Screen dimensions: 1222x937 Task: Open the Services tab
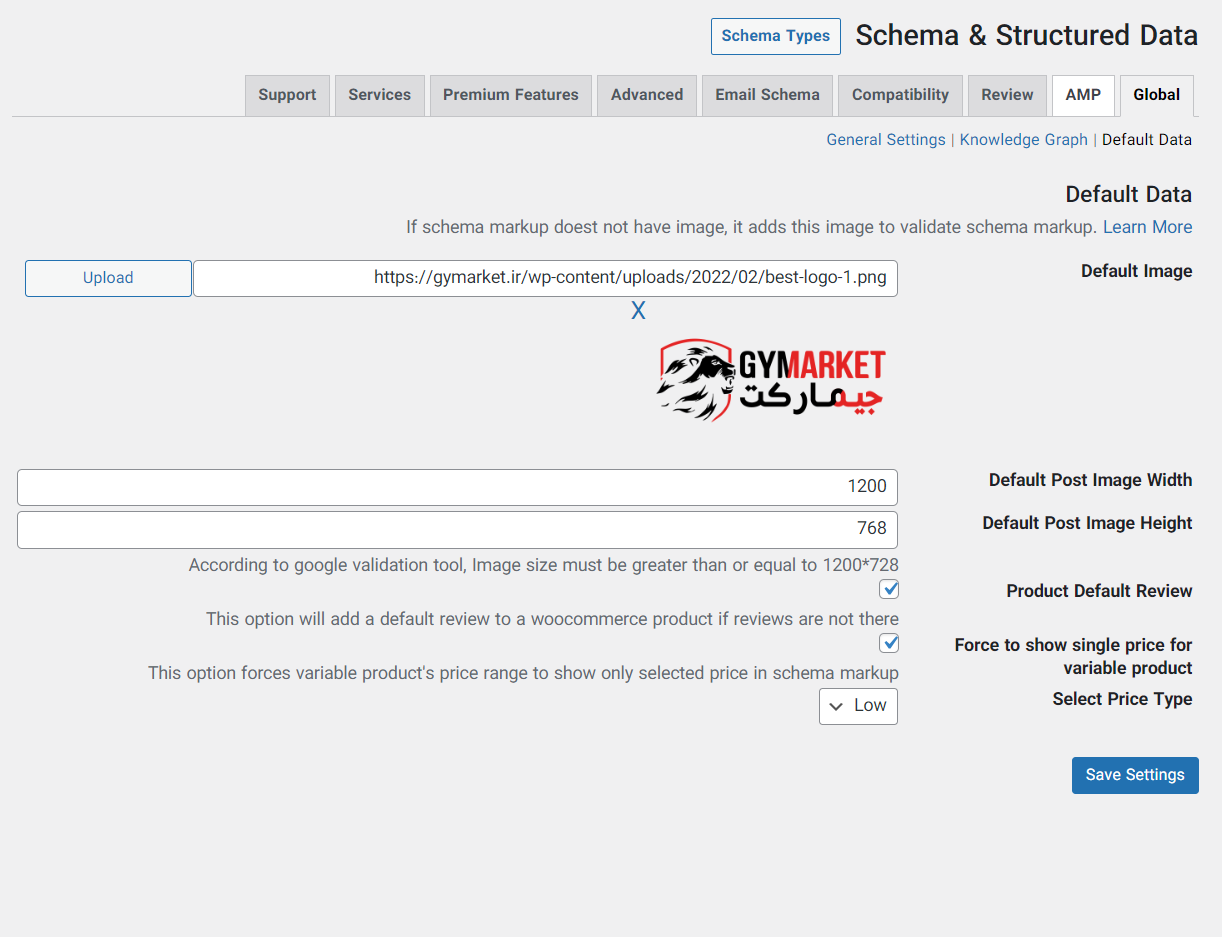379,95
